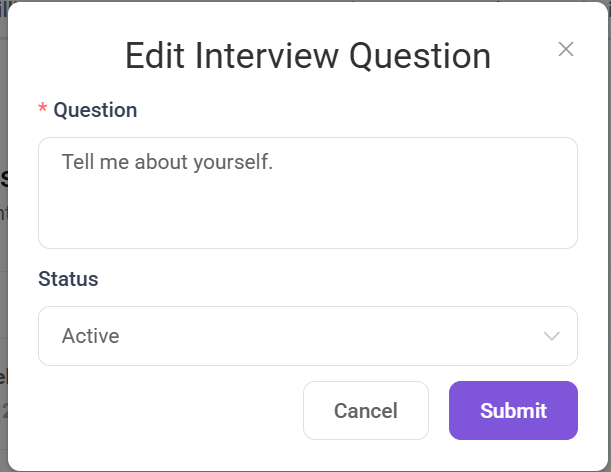Click the Question field label

click(x=95, y=110)
